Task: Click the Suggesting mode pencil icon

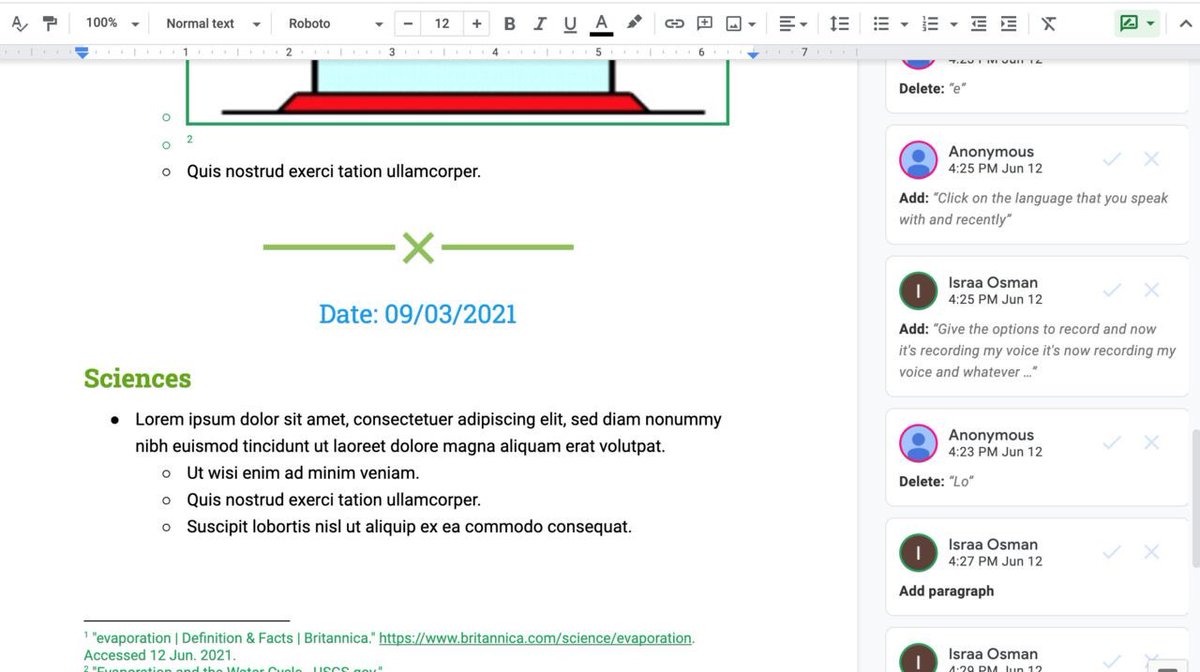Action: coord(1130,23)
